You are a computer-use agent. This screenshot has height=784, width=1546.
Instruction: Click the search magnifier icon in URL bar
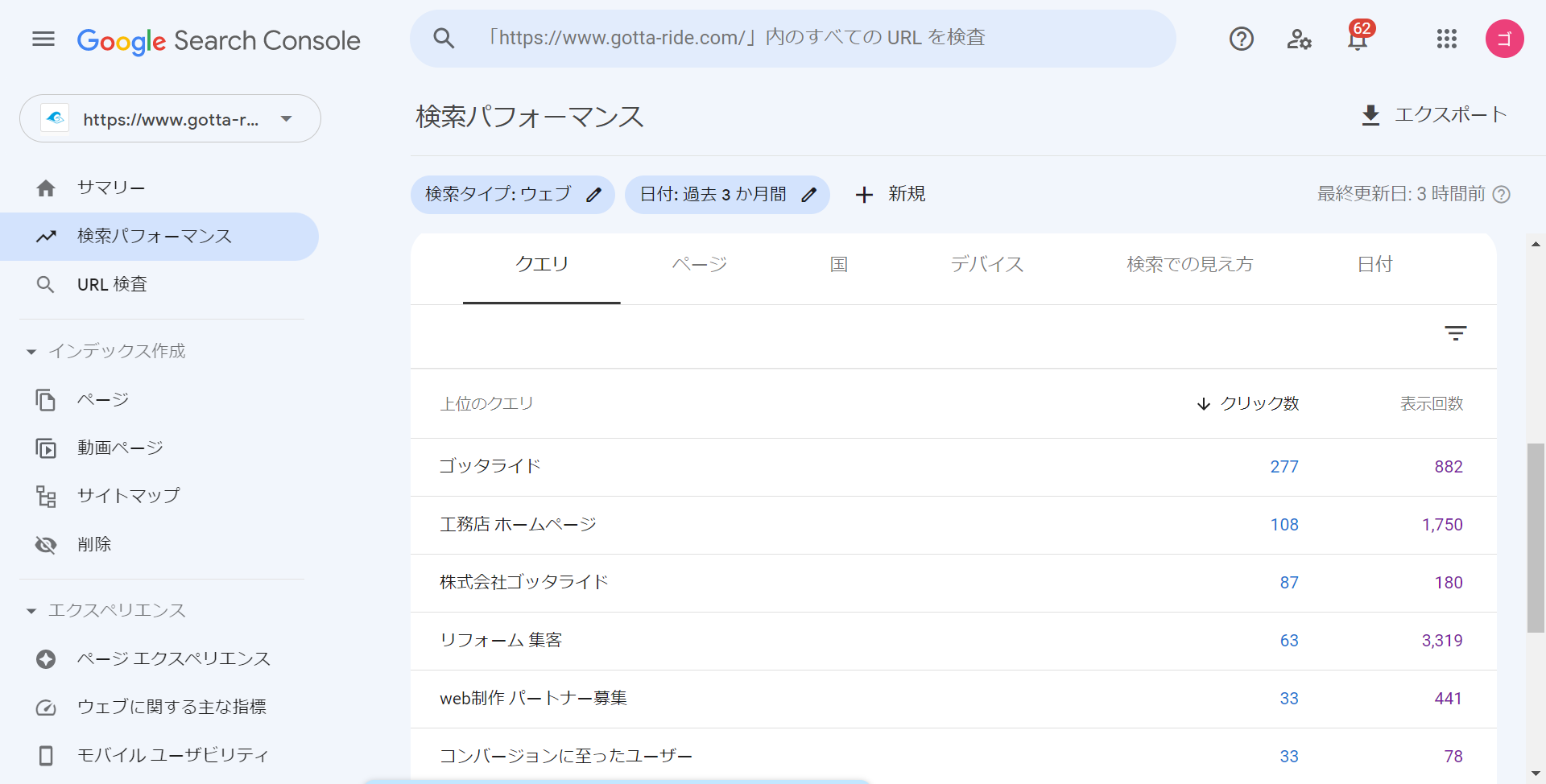click(444, 38)
